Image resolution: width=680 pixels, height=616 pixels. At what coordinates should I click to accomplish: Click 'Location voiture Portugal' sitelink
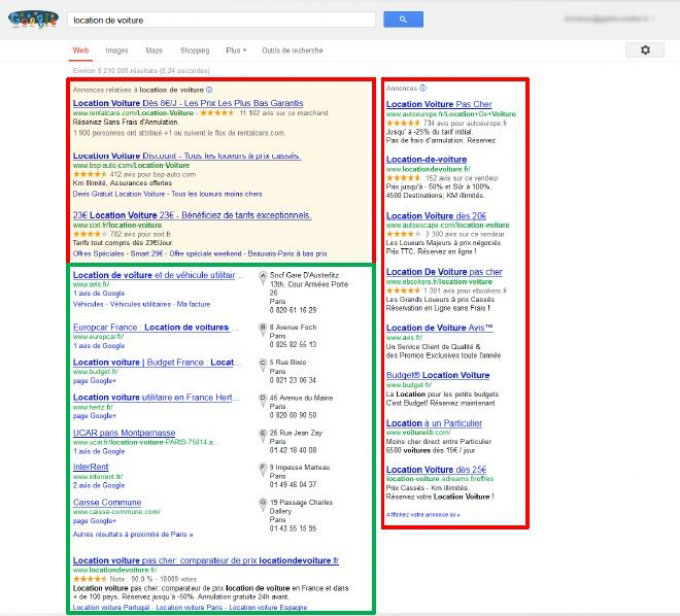111,607
